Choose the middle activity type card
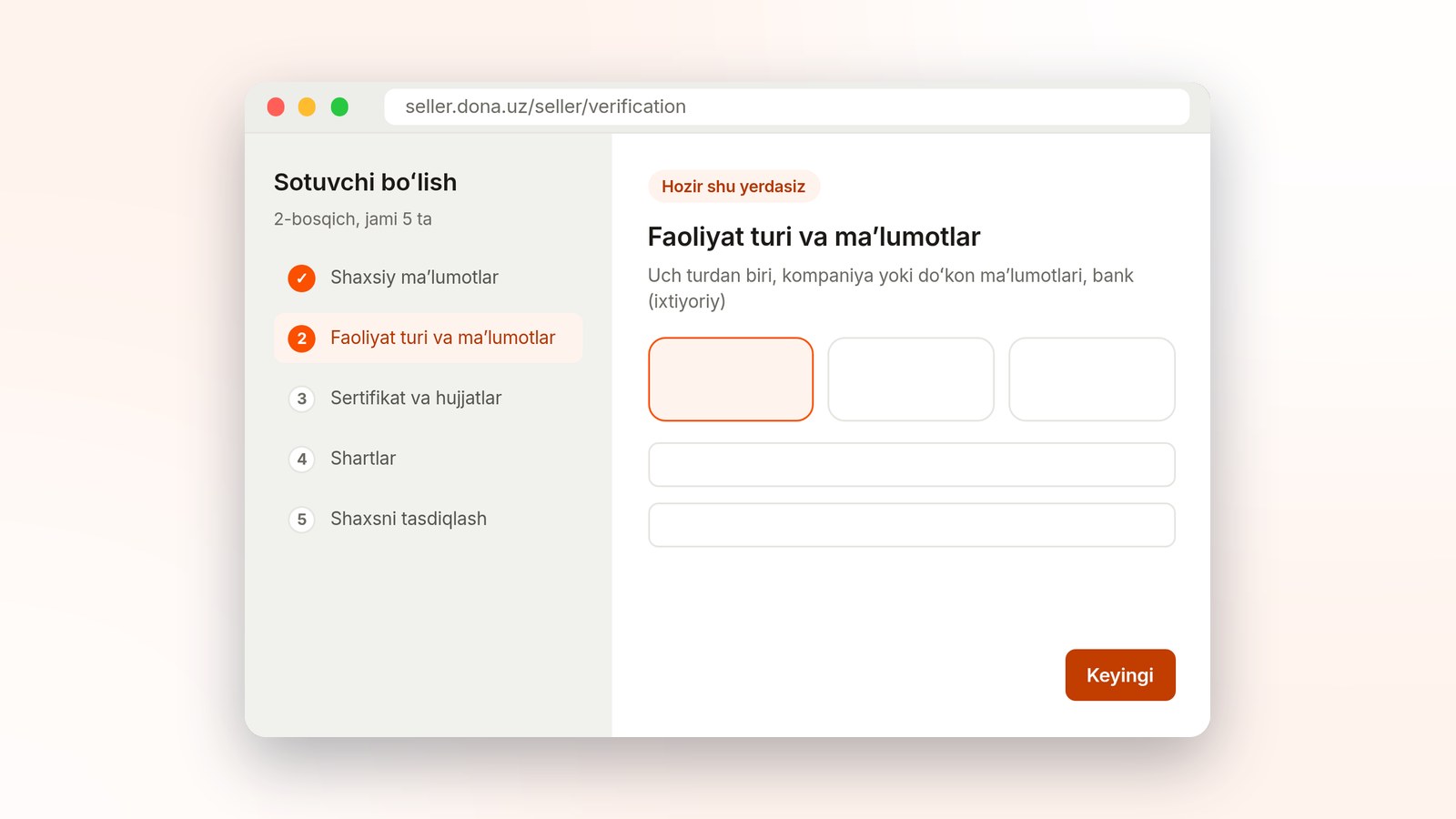The height and width of the screenshot is (819, 1456). click(911, 379)
